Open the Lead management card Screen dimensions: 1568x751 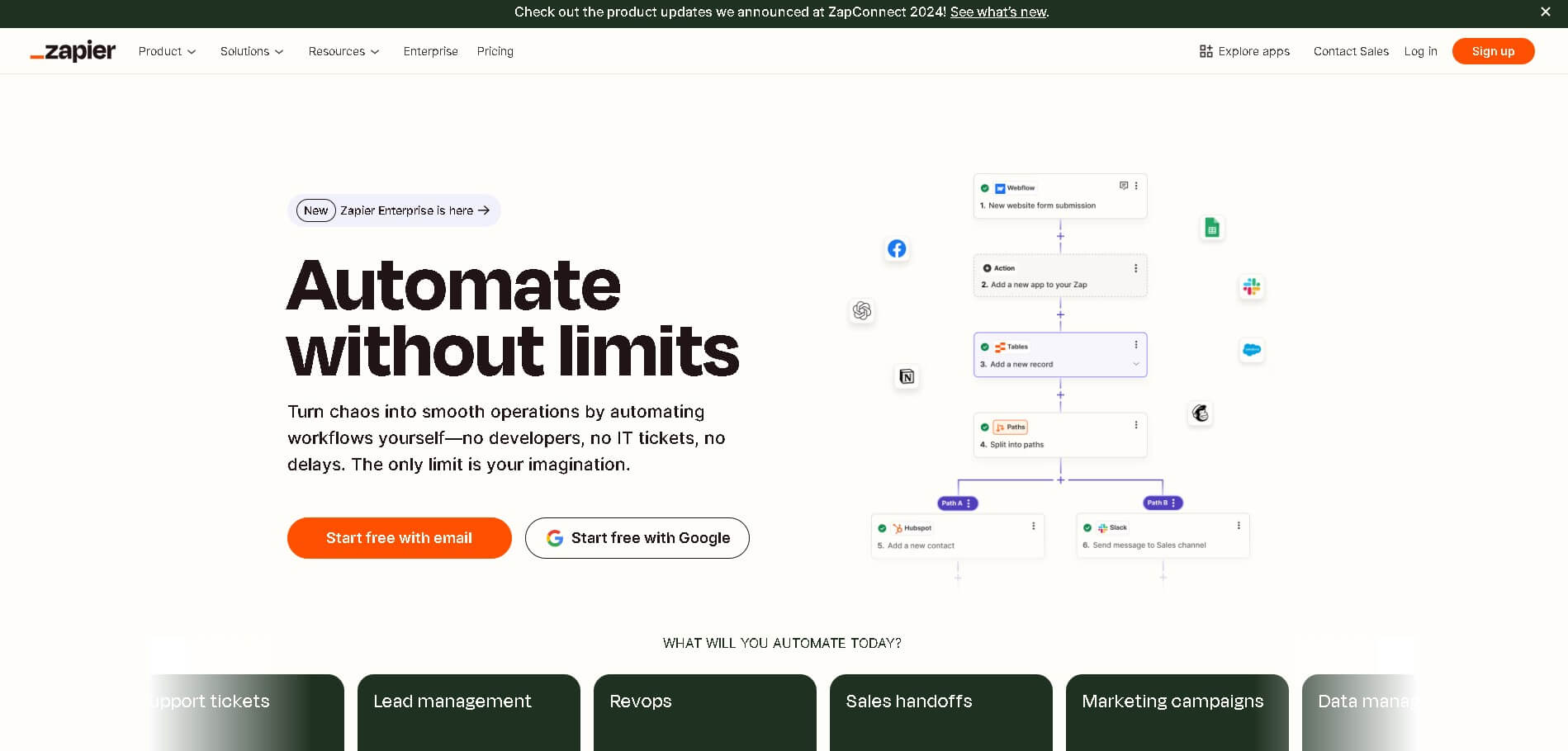[469, 713]
